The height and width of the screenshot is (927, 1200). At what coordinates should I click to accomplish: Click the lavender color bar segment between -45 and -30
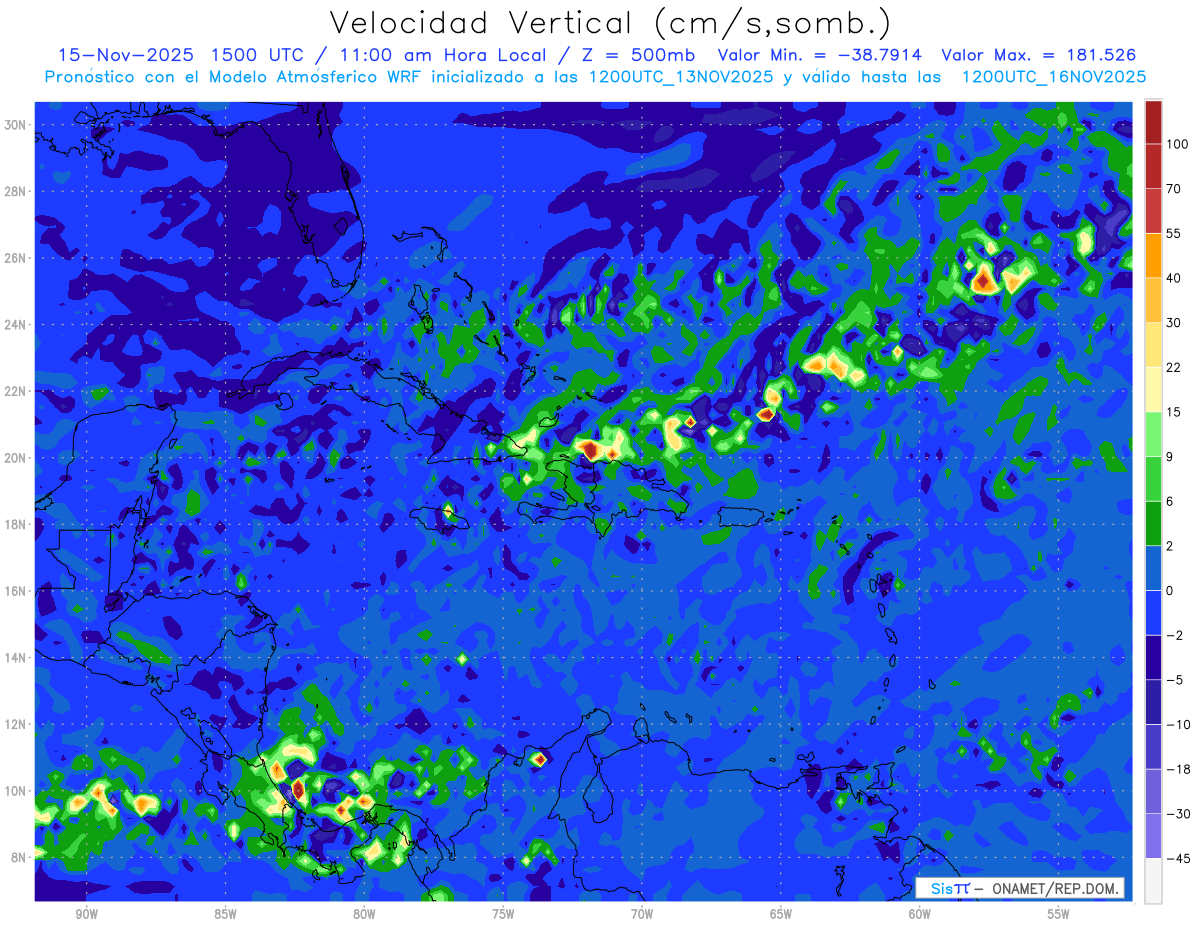click(1153, 836)
